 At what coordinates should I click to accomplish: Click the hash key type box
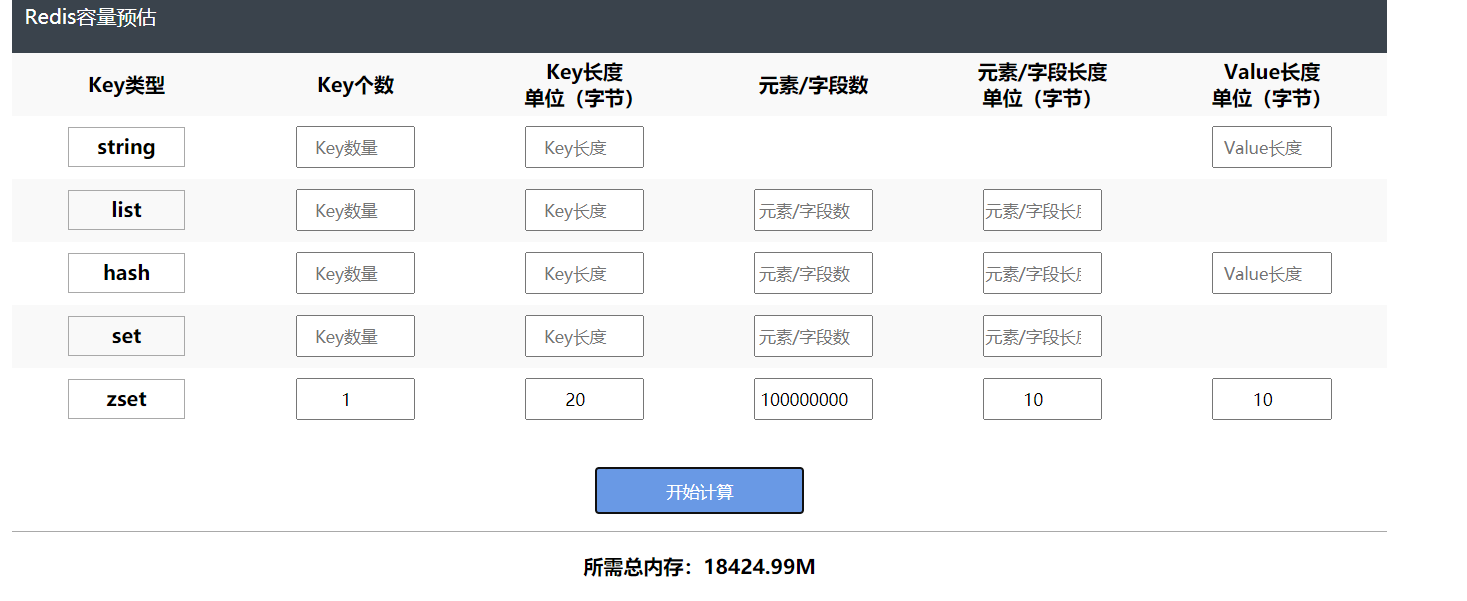point(126,273)
